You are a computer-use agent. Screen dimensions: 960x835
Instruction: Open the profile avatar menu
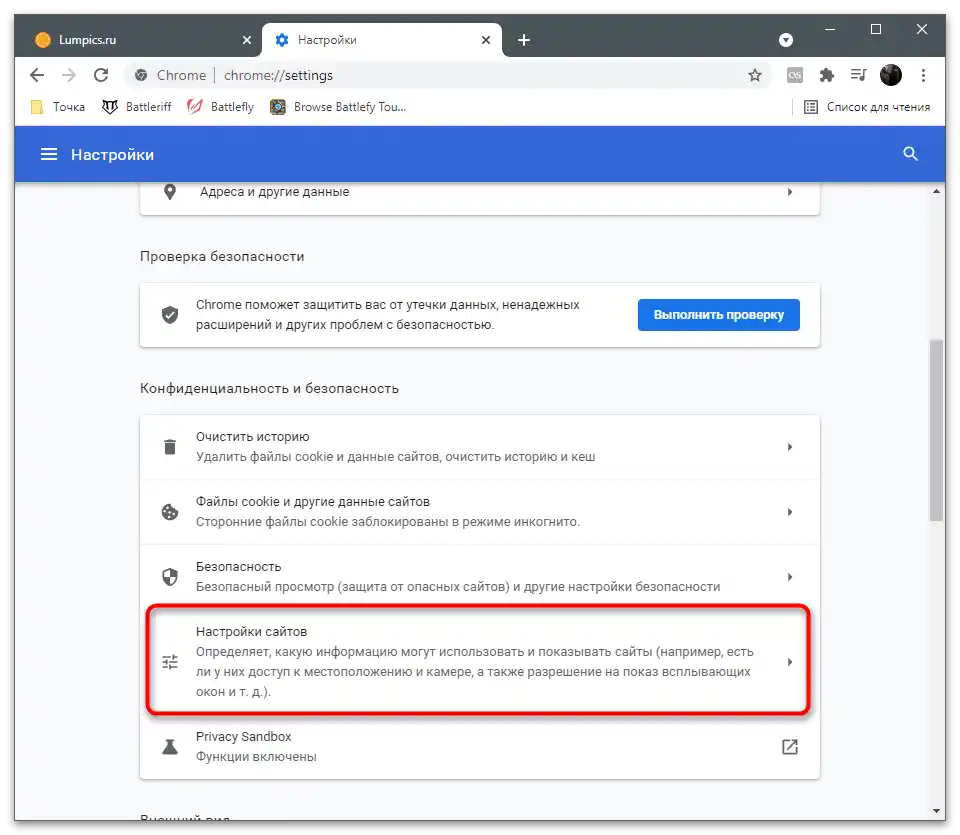pos(891,75)
